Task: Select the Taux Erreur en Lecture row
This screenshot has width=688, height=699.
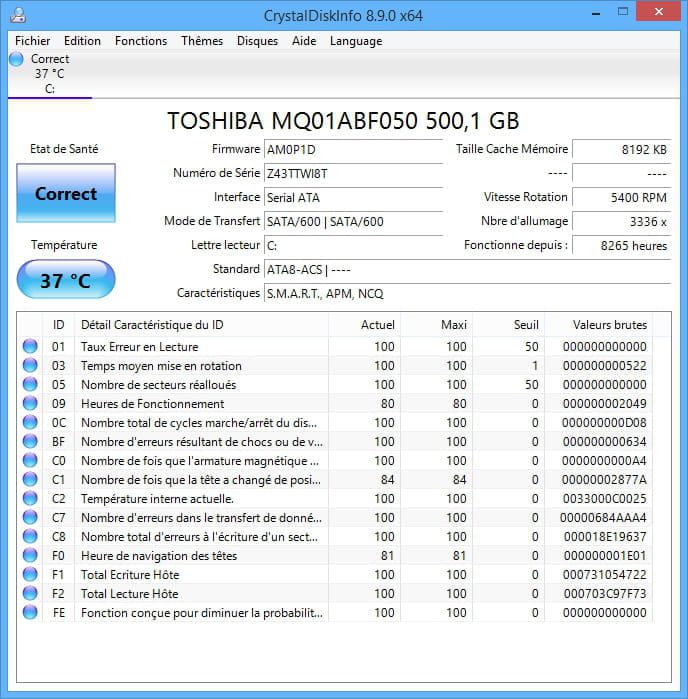Action: pos(335,346)
